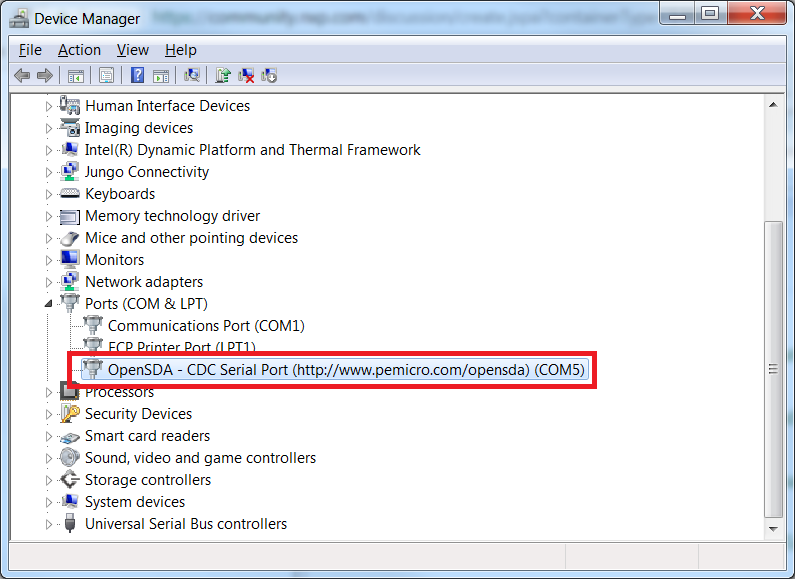
Task: Expand the Security Devices node
Action: point(49,414)
